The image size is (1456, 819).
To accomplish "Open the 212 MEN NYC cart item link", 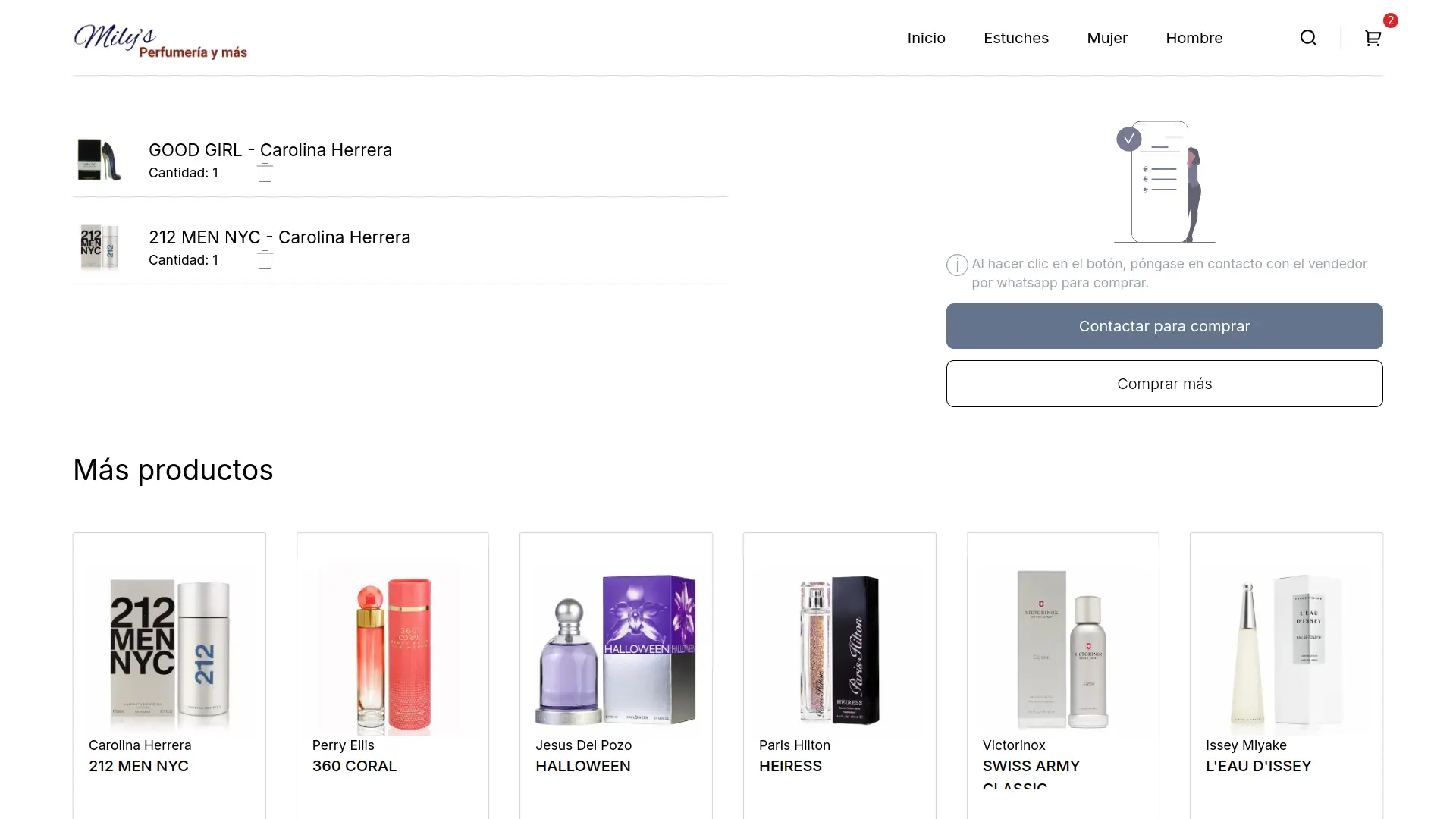I will coord(279,237).
